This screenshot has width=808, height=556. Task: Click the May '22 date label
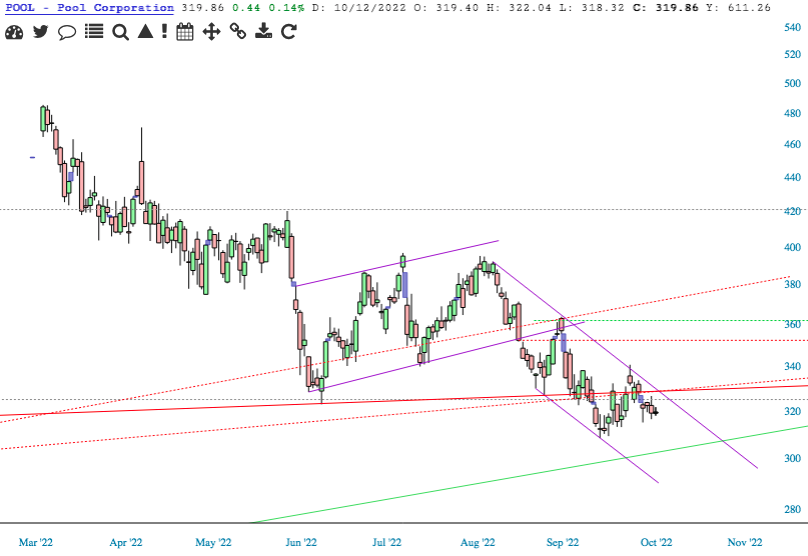tap(213, 542)
